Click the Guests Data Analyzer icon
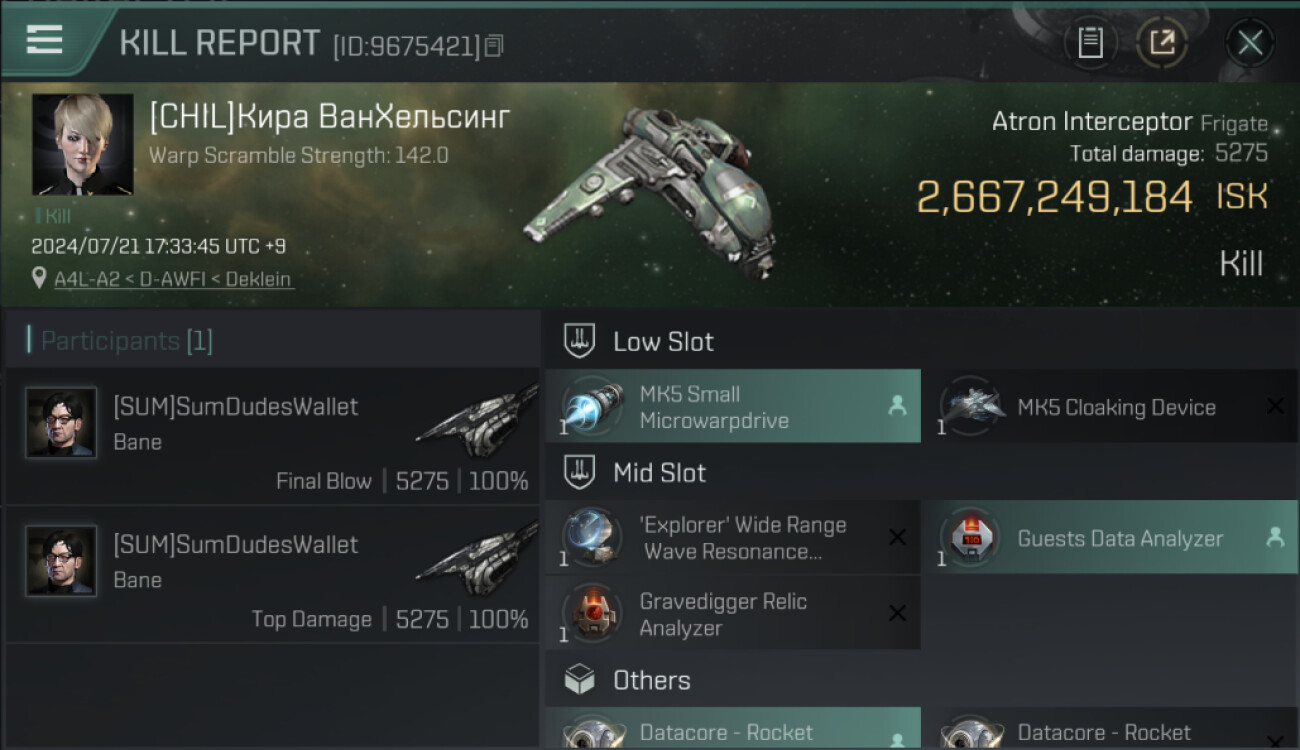The width and height of the screenshot is (1300, 750). [970, 538]
